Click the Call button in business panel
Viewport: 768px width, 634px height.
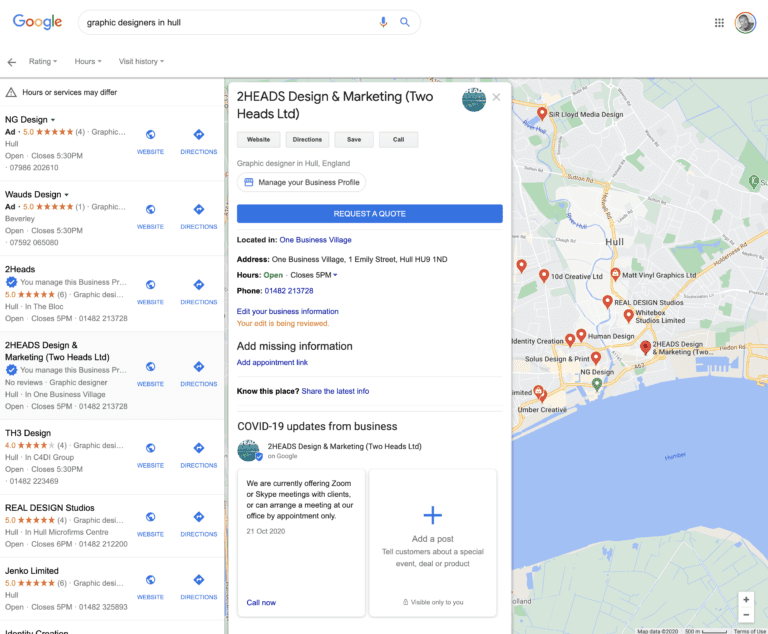pyautogui.click(x=399, y=140)
